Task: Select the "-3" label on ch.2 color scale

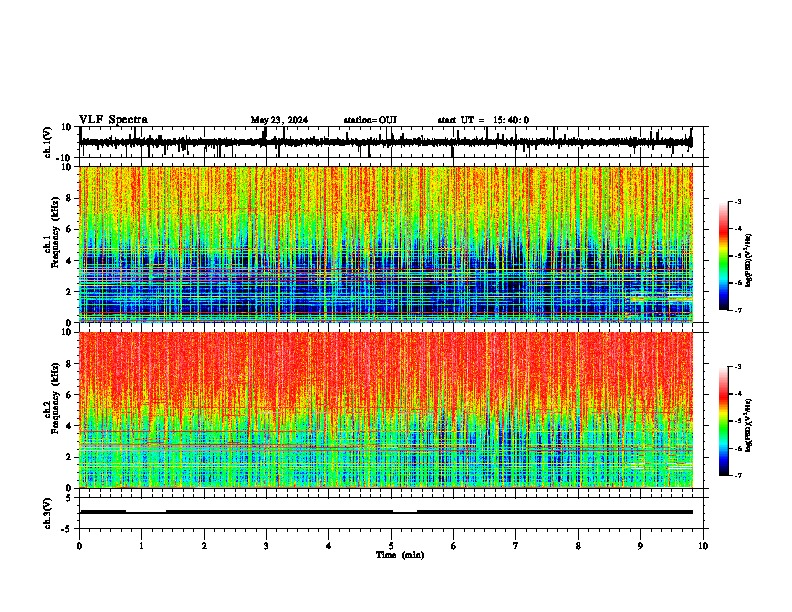Action: click(738, 367)
